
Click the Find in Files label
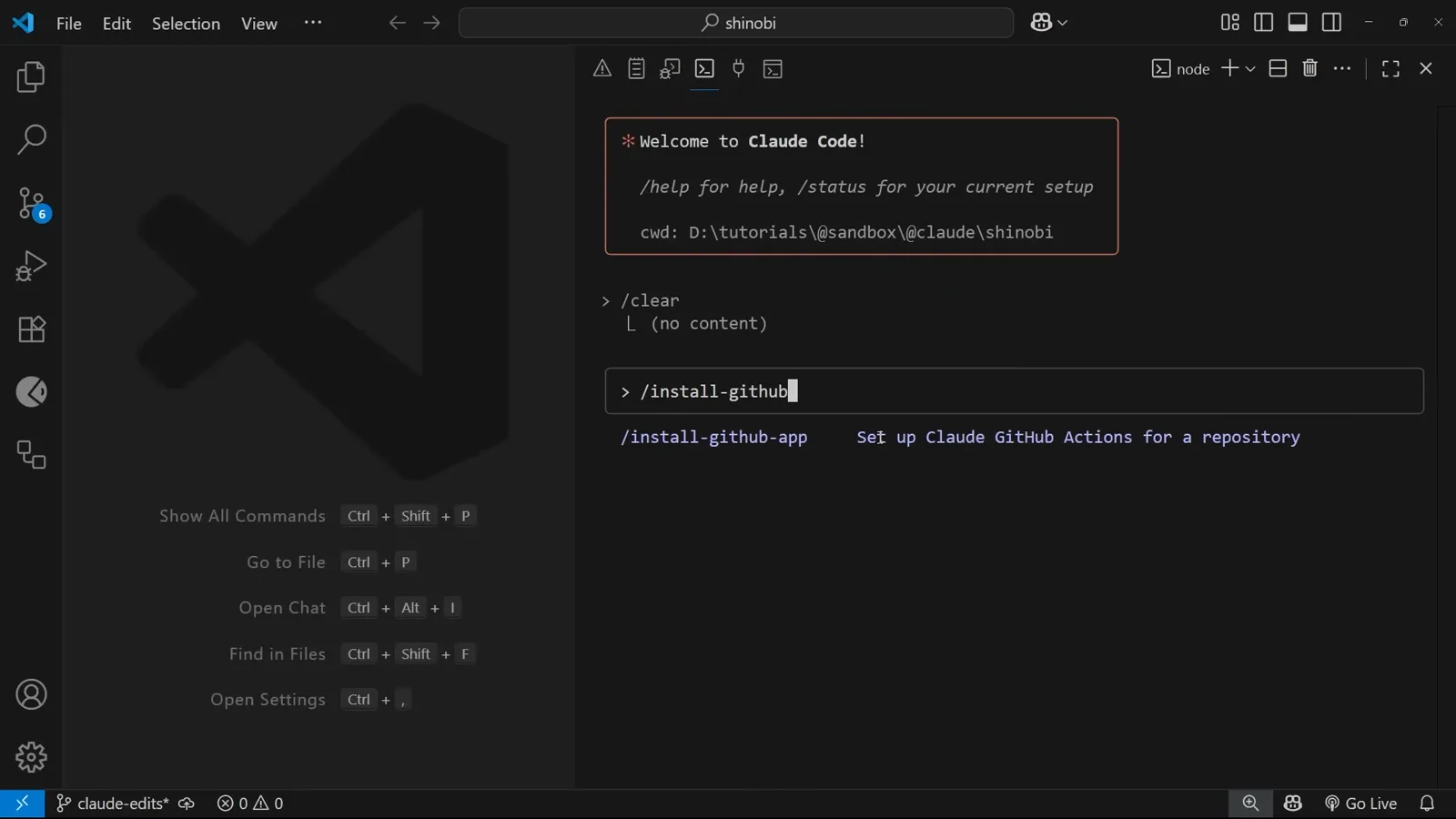[277, 653]
